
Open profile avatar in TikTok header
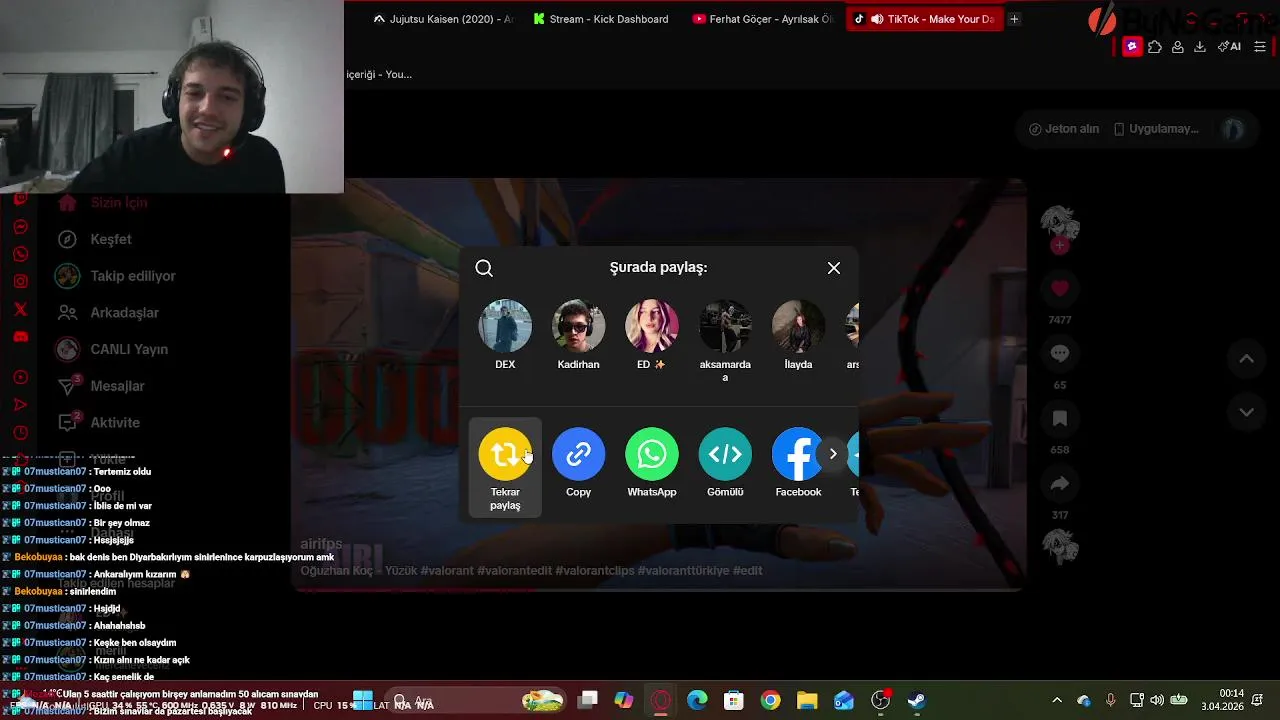(1234, 129)
